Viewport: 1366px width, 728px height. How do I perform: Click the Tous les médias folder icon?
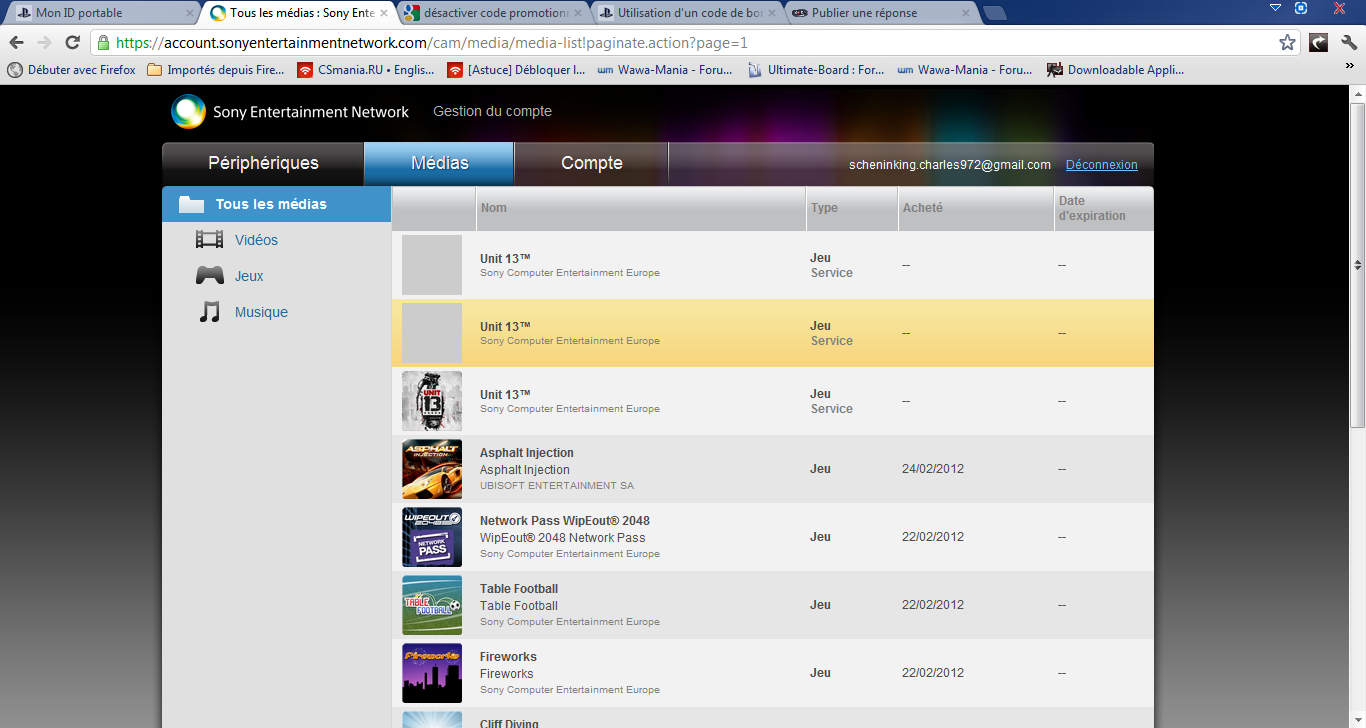(192, 205)
